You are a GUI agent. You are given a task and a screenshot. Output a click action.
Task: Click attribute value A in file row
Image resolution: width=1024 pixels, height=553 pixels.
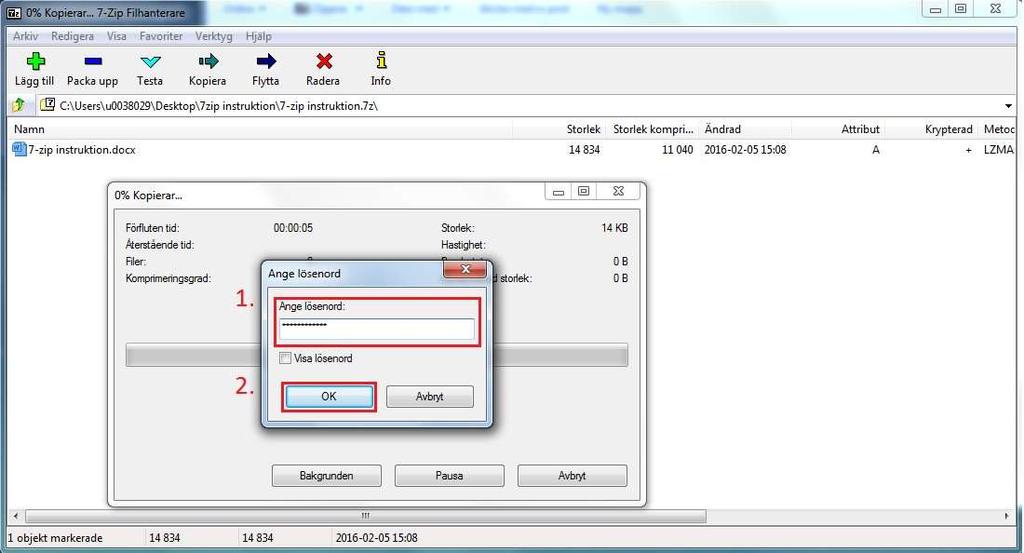pyautogui.click(x=876, y=150)
